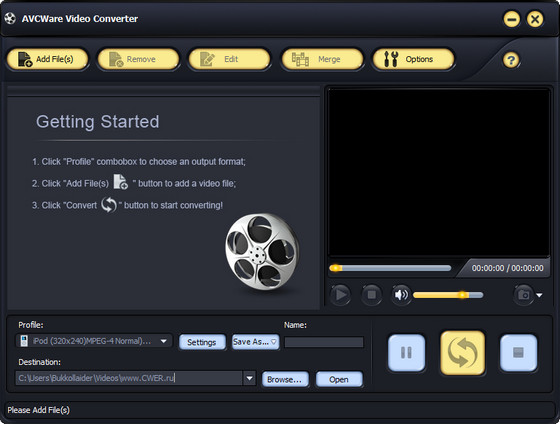Click the Browse... button

tap(285, 379)
